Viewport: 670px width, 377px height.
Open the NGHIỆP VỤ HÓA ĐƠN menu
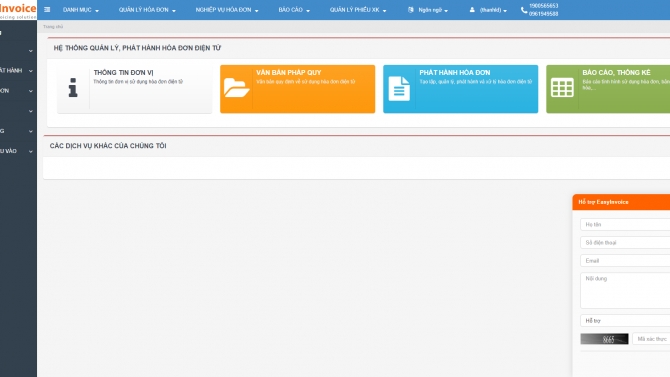[227, 10]
